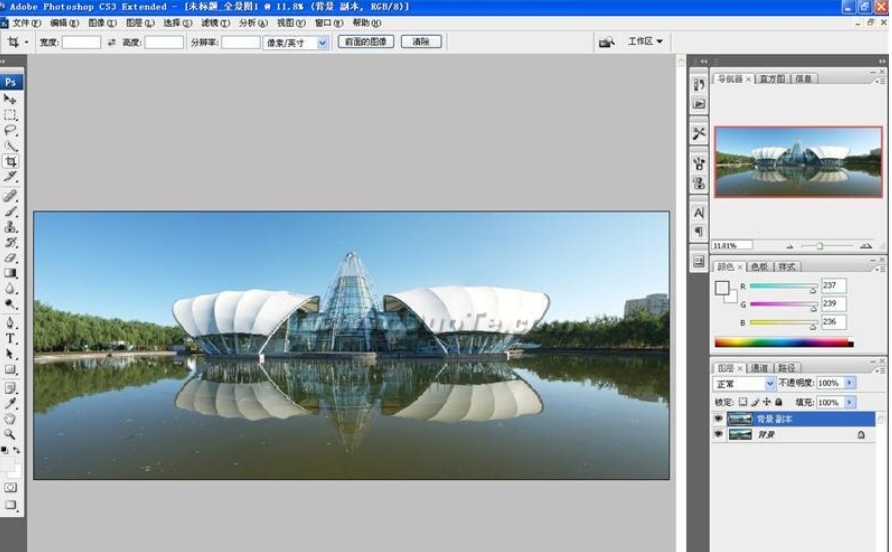892x552 pixels.
Task: Select the Move tool in the toolbox
Action: point(11,100)
